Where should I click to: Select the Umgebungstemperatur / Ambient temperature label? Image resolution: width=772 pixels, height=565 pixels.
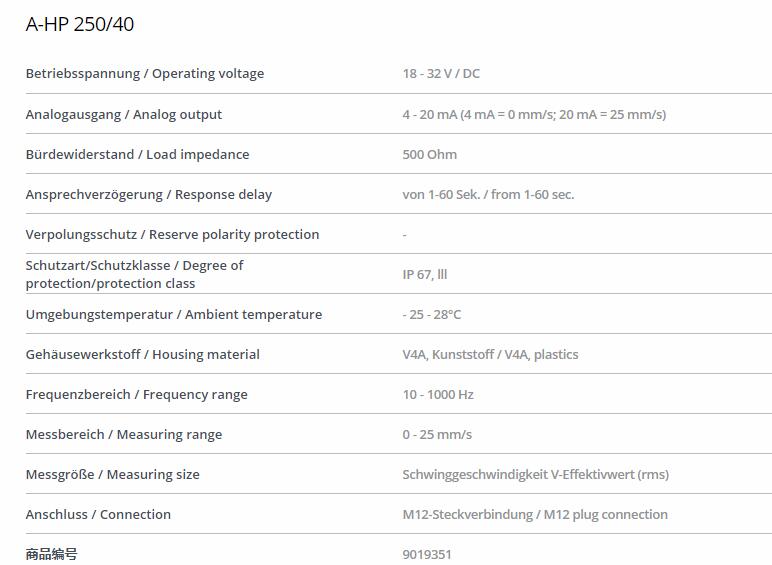(x=174, y=314)
